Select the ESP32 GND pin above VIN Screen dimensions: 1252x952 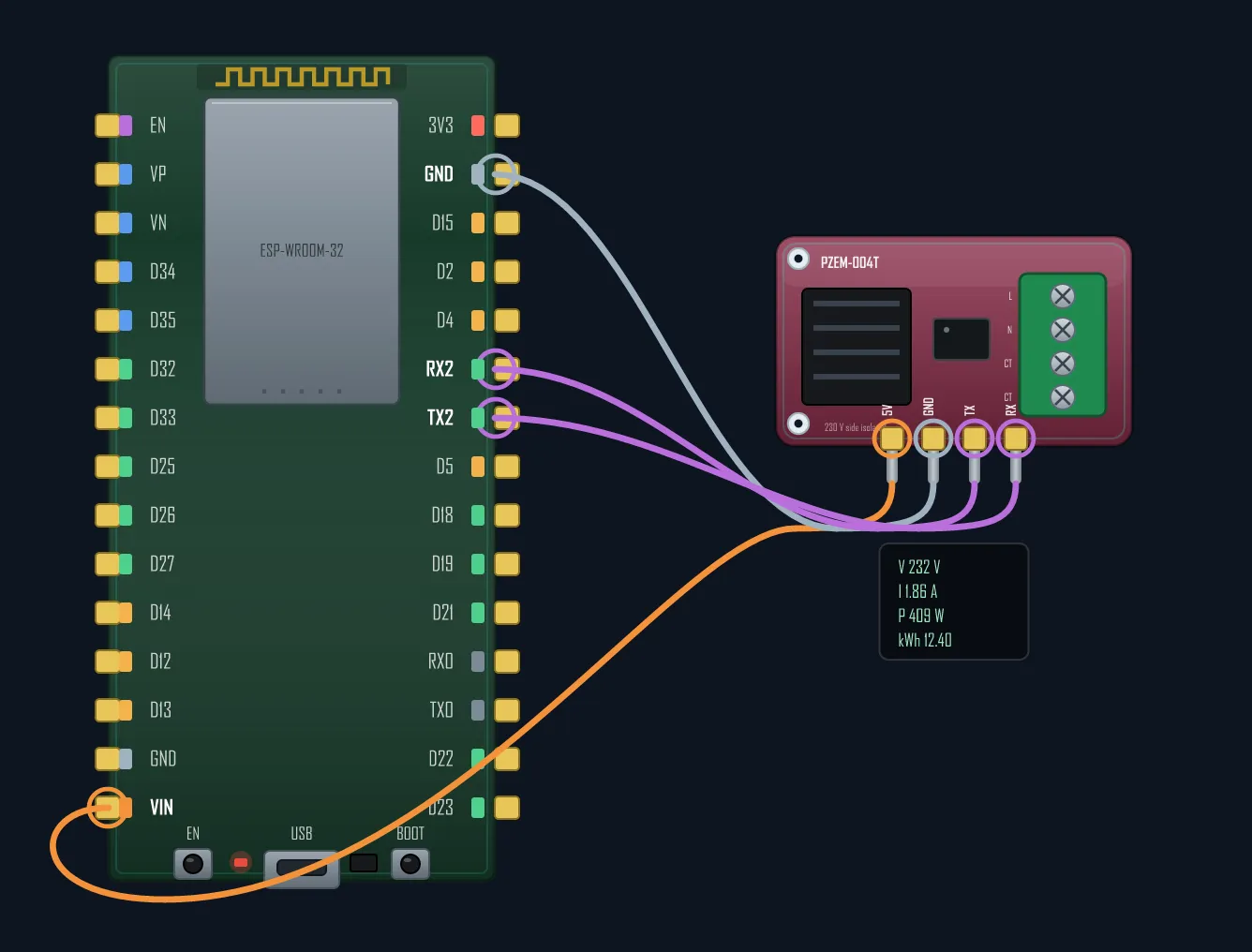click(108, 759)
